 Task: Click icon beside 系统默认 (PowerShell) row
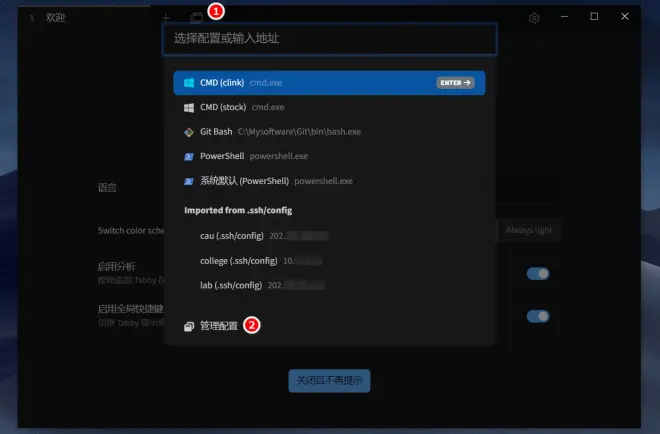pyautogui.click(x=189, y=181)
